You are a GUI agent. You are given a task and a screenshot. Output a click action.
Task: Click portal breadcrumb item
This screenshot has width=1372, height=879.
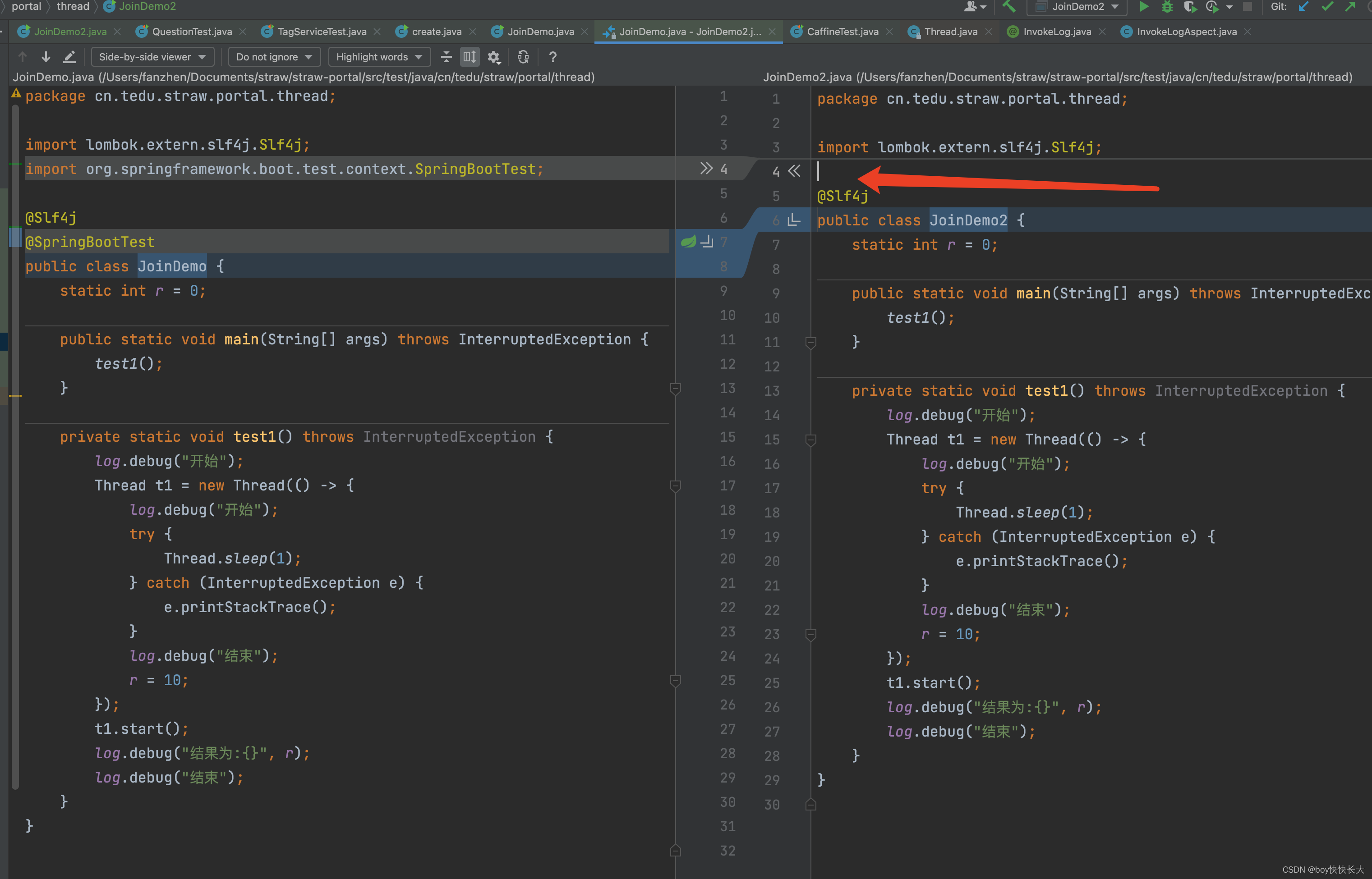[26, 6]
